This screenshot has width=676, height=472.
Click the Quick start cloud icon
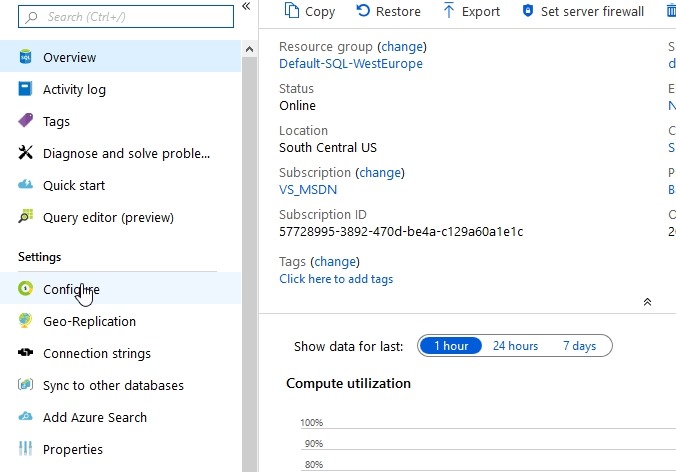26,185
